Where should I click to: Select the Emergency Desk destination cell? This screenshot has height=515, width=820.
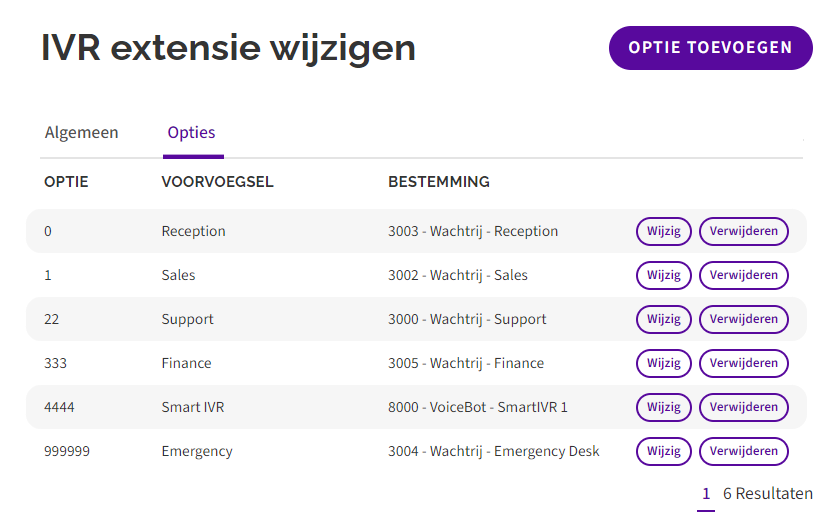(x=493, y=451)
